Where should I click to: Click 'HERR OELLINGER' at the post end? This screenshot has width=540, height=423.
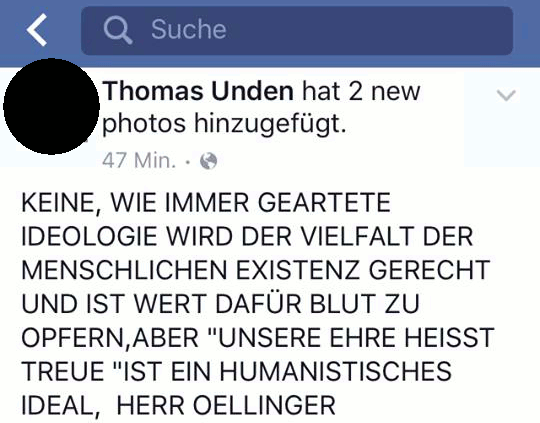point(226,405)
